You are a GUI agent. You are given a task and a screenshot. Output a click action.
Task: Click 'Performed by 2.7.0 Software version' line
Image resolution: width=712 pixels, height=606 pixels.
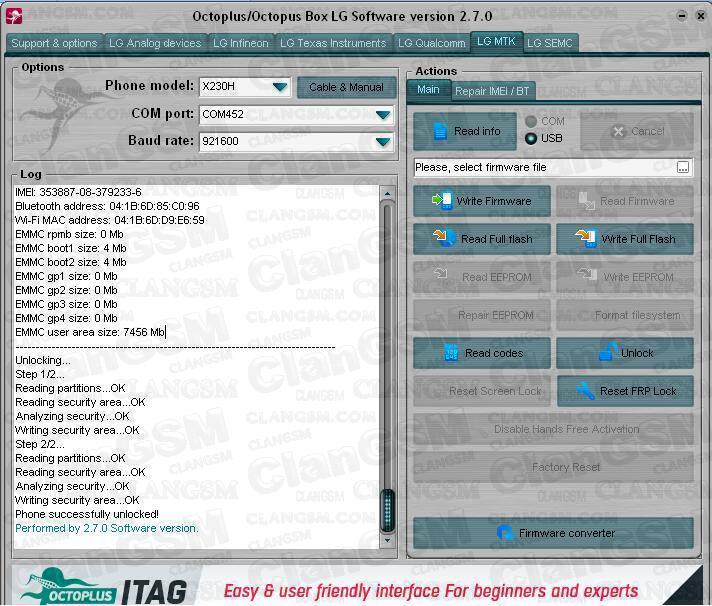tap(107, 528)
